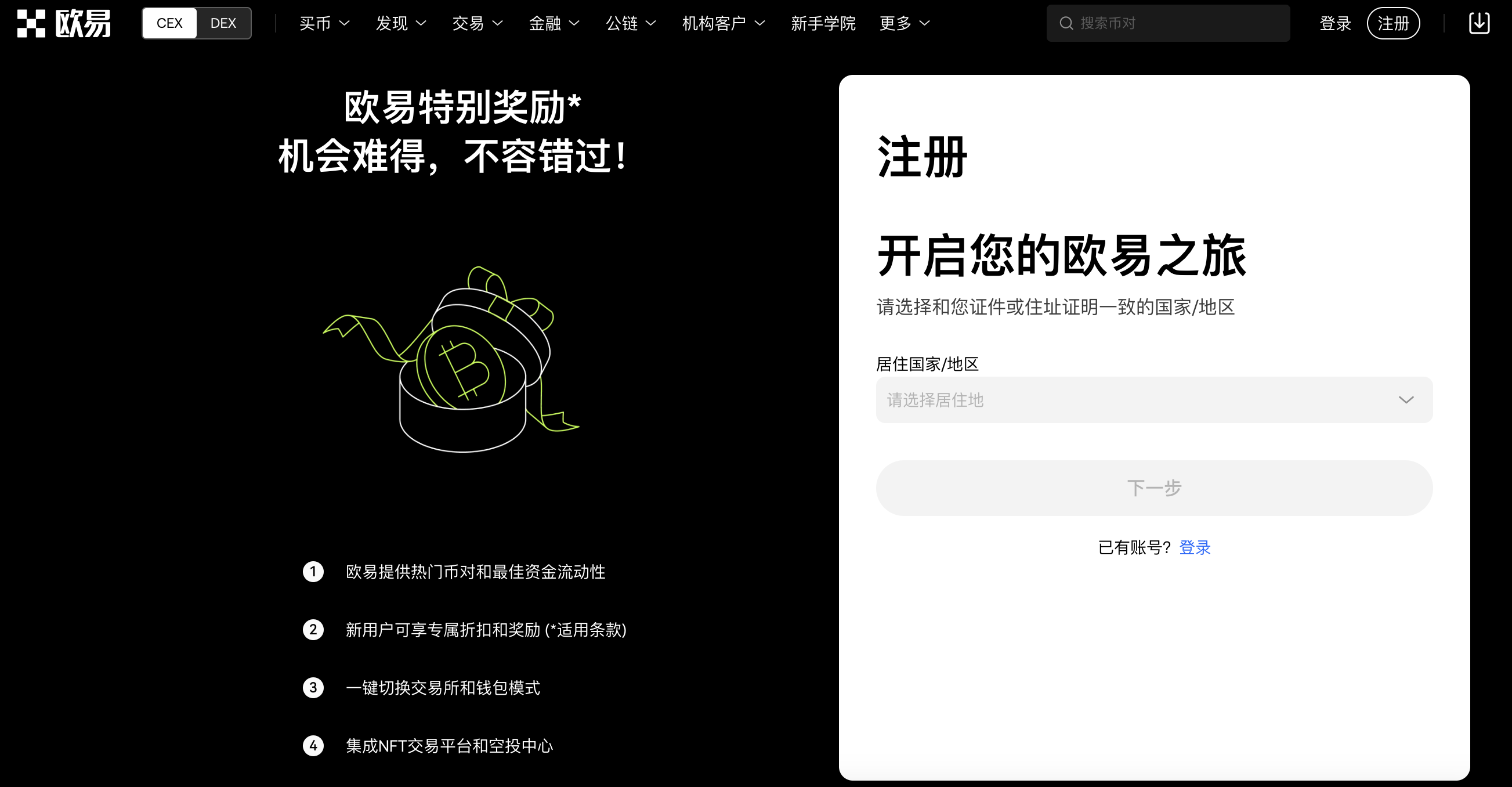Expand the 金融 navigation menu
The image size is (1512, 787).
[554, 23]
